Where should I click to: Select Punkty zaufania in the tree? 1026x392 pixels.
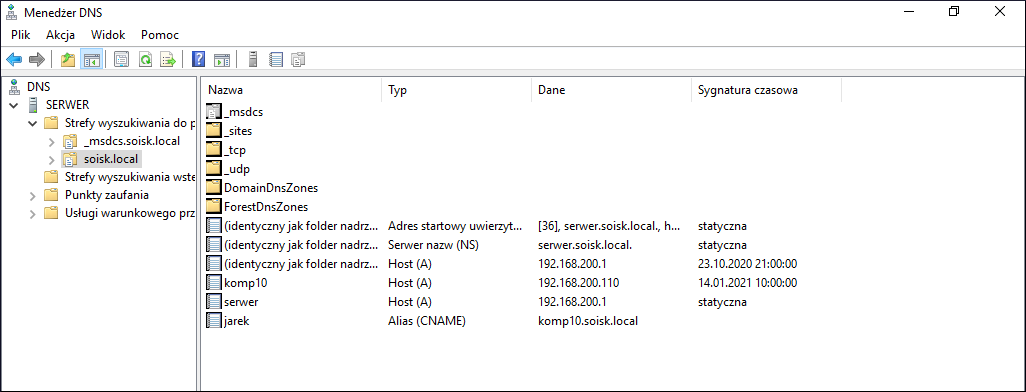(x=107, y=195)
